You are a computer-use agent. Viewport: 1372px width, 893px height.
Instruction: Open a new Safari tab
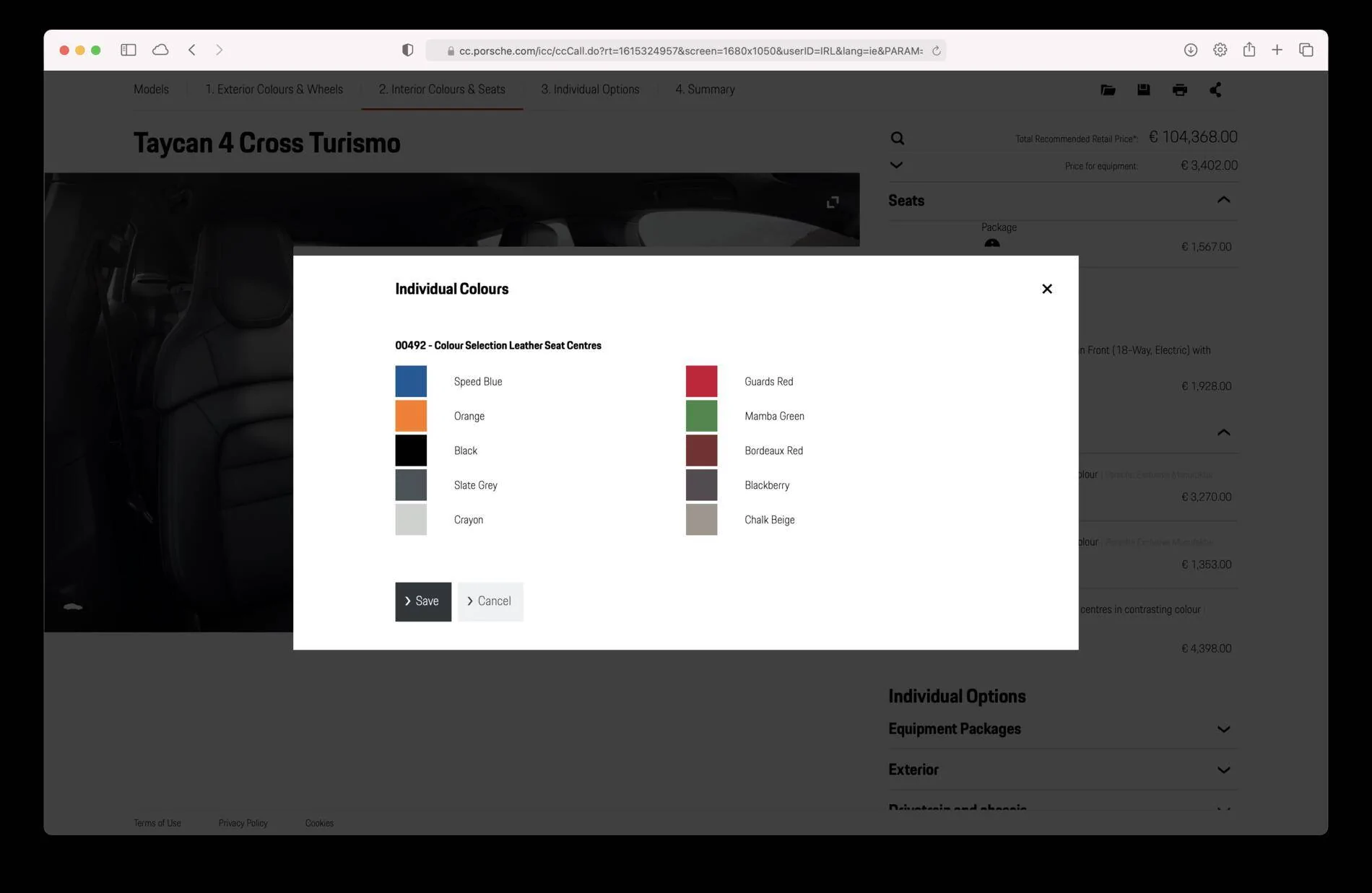1277,50
